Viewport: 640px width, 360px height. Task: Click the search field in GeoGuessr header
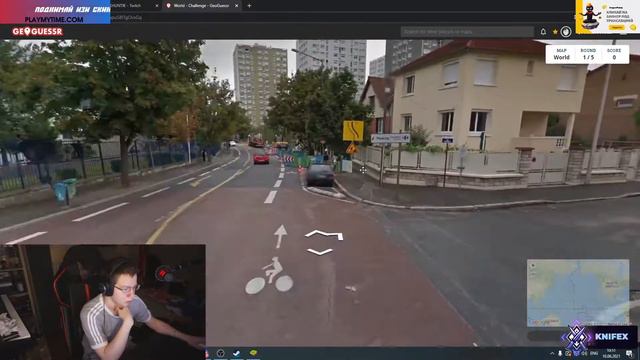[x=467, y=31]
